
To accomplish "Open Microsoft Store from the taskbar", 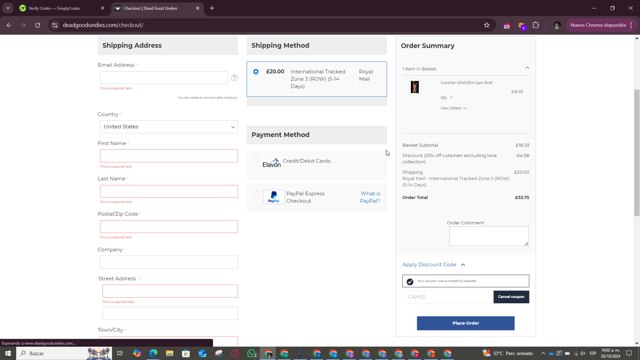I will [x=186, y=353].
